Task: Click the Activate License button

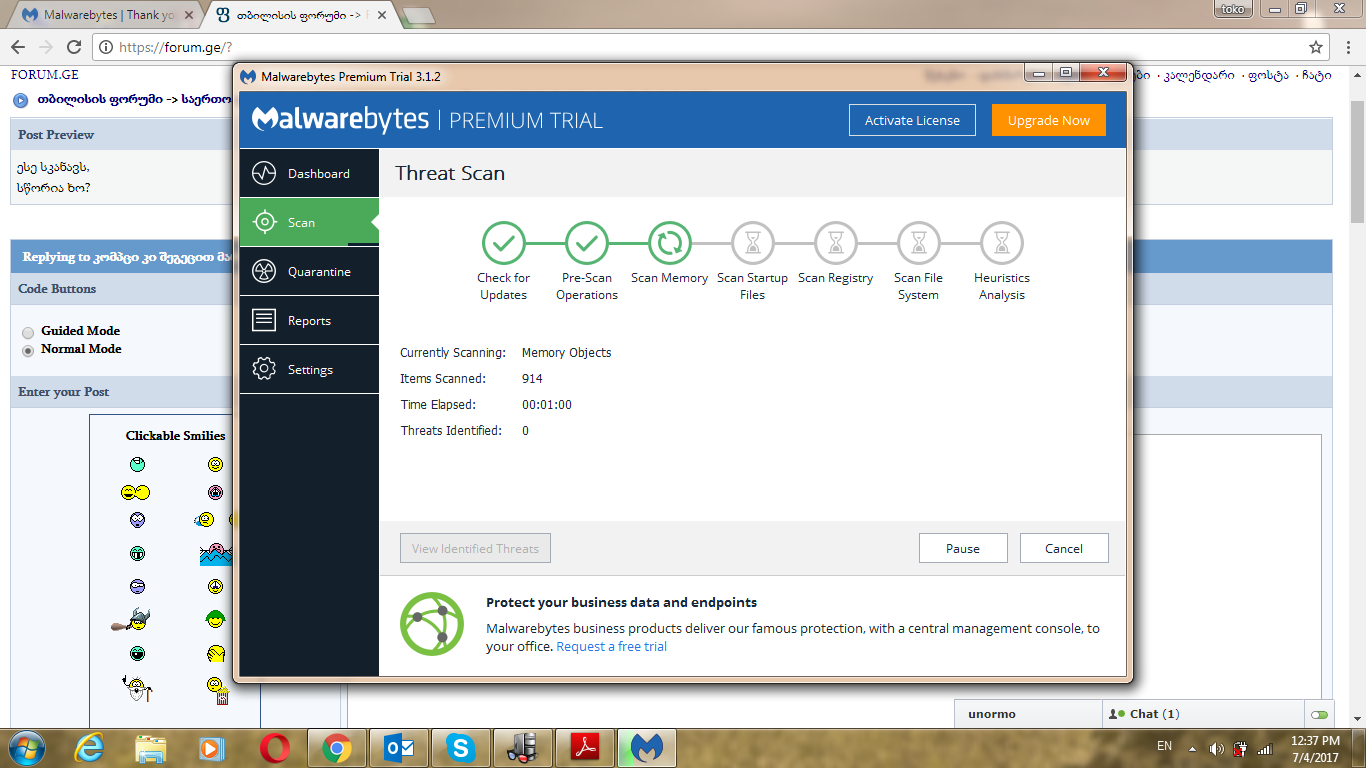Action: pyautogui.click(x=912, y=120)
